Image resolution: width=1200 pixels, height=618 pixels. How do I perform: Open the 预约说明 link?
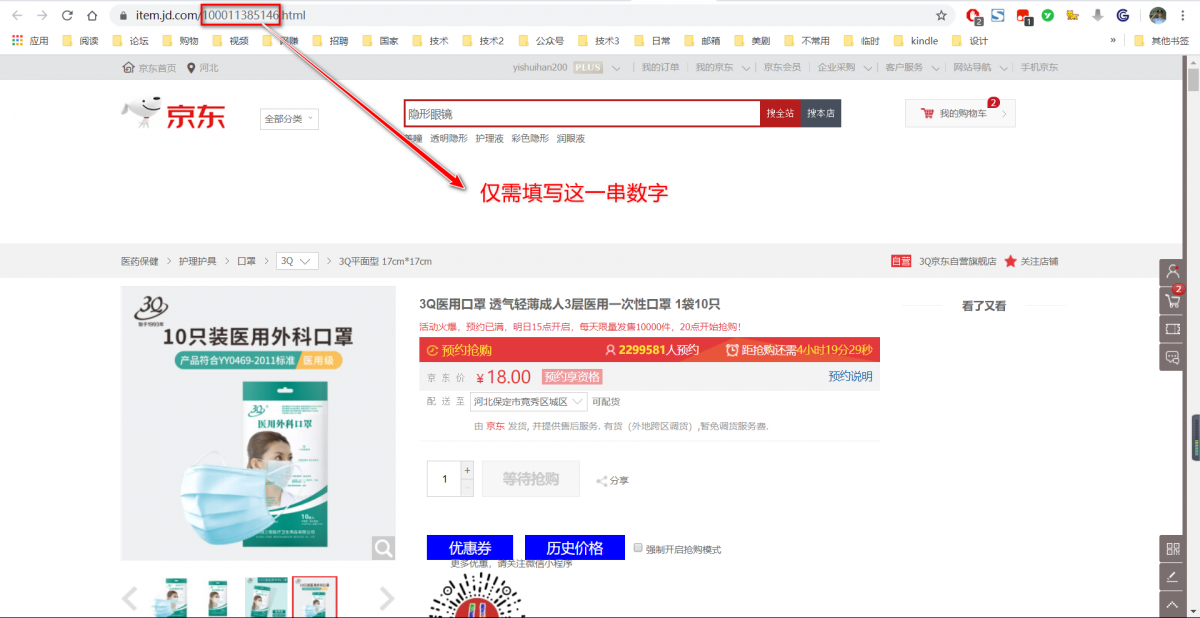(x=850, y=377)
